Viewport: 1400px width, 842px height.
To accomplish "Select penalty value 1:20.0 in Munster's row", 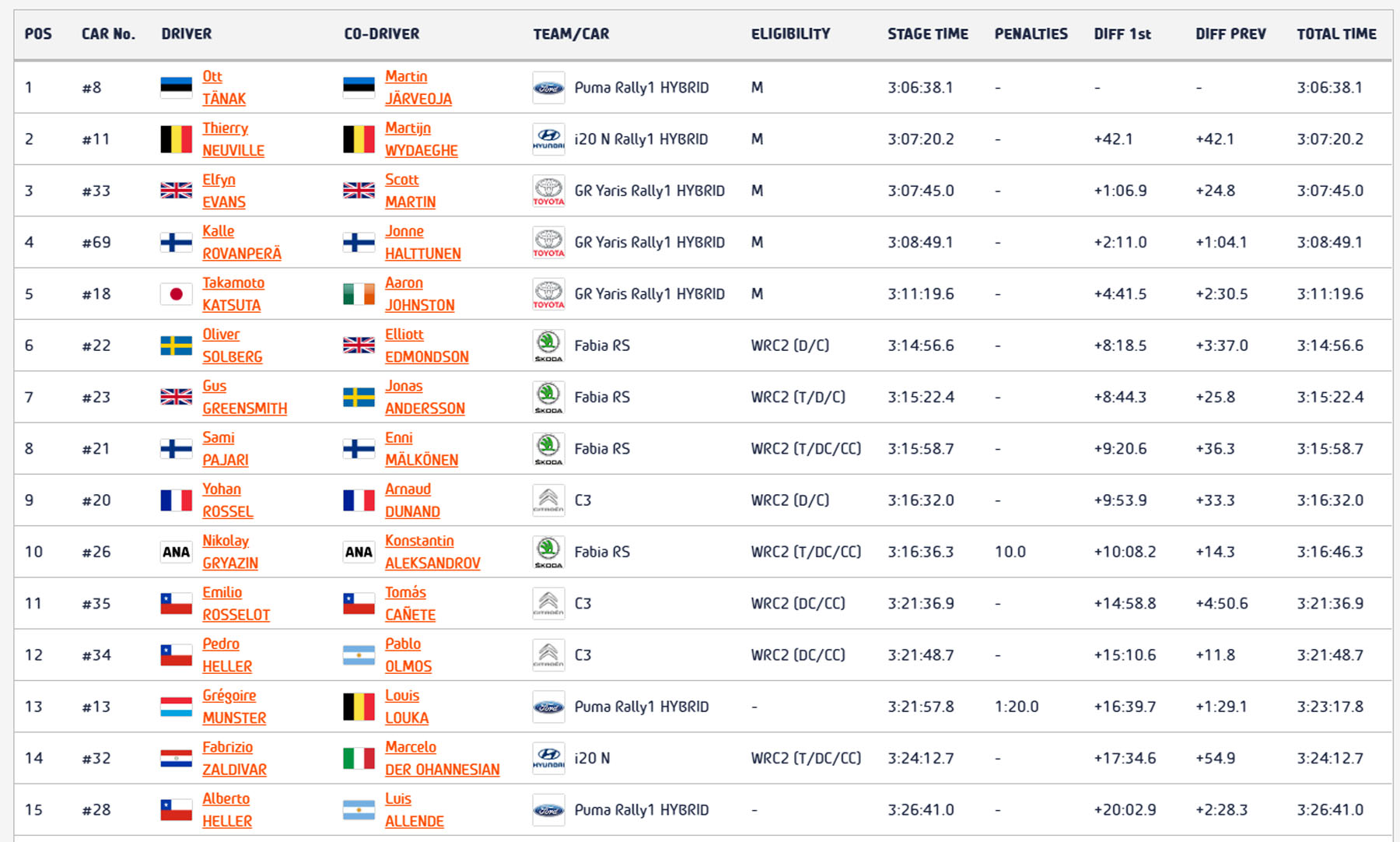I will (1017, 707).
